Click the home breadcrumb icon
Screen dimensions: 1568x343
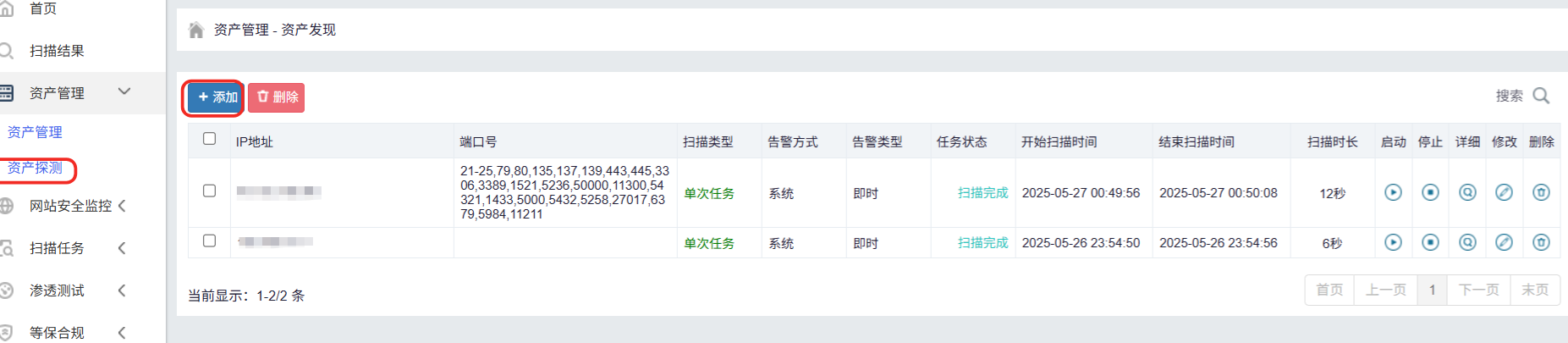pos(196,30)
